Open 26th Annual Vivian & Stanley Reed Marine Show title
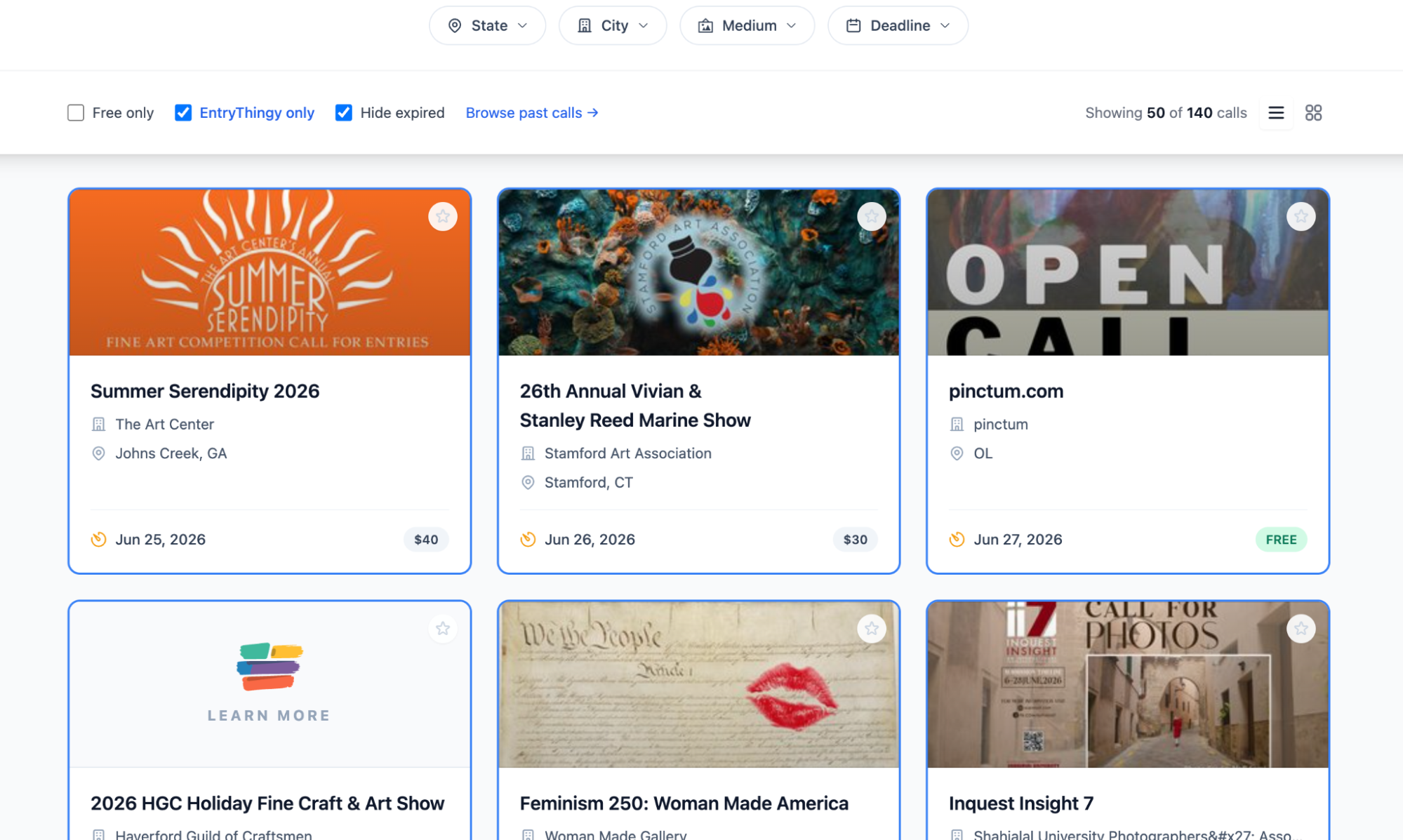This screenshot has height=840, width=1403. [635, 406]
